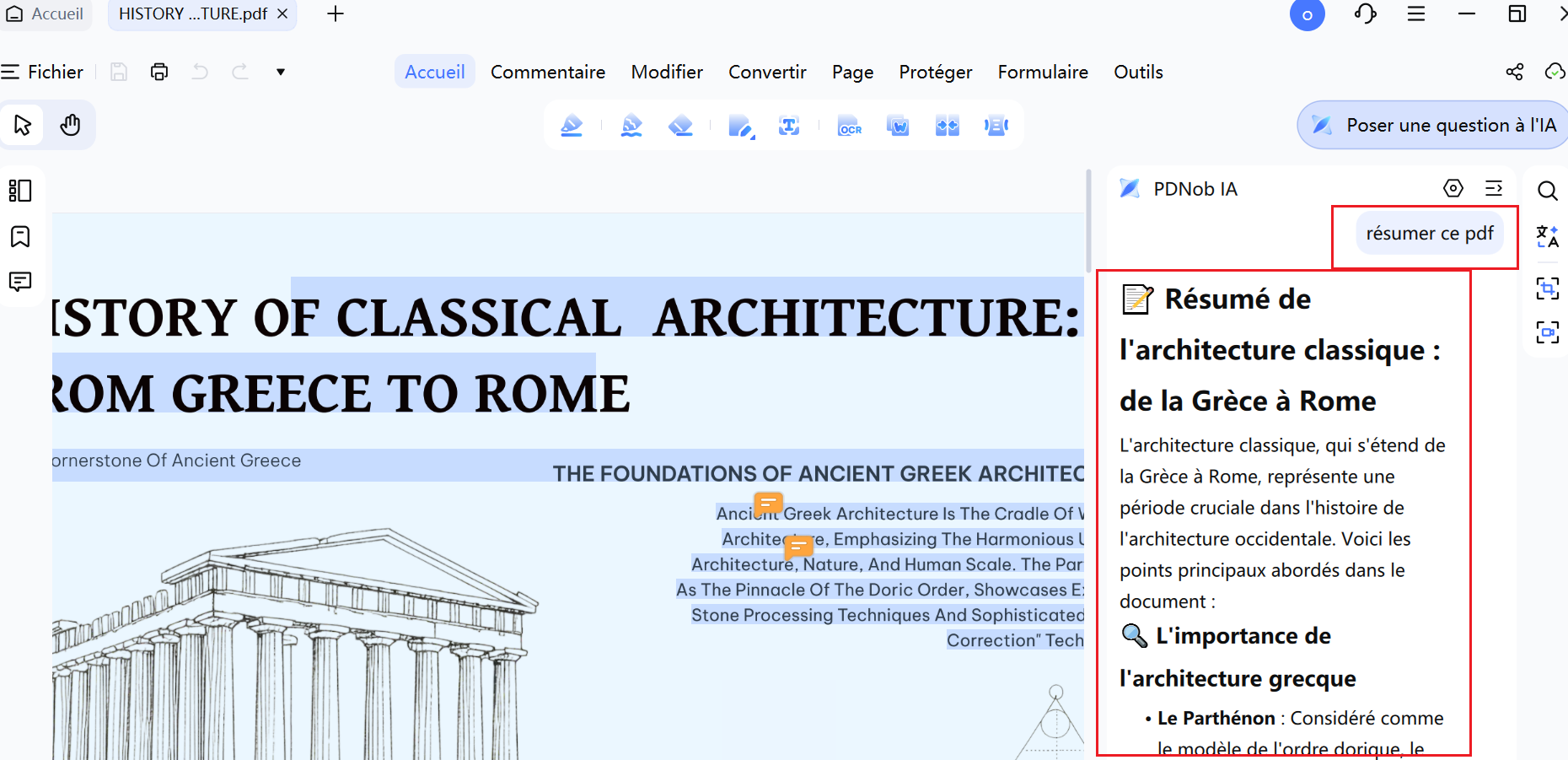Open the Convertir tab

pos(767,72)
